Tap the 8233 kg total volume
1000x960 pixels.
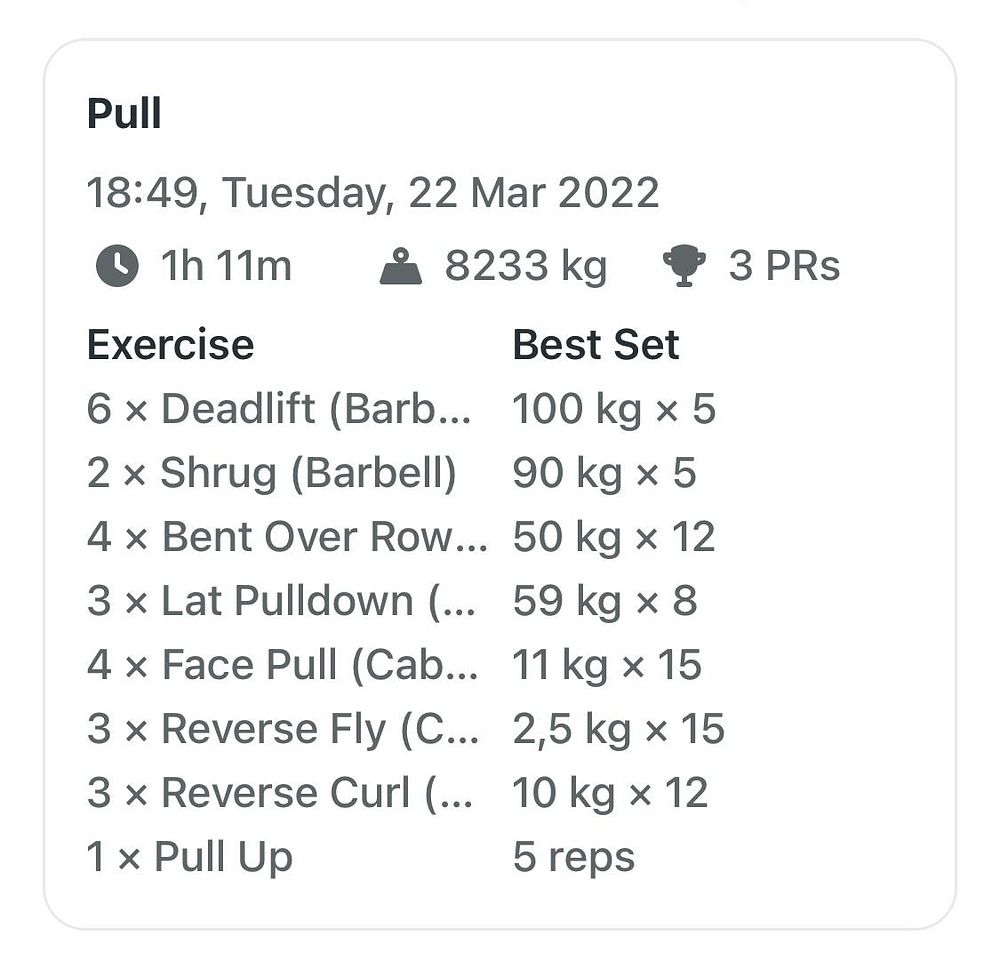526,266
